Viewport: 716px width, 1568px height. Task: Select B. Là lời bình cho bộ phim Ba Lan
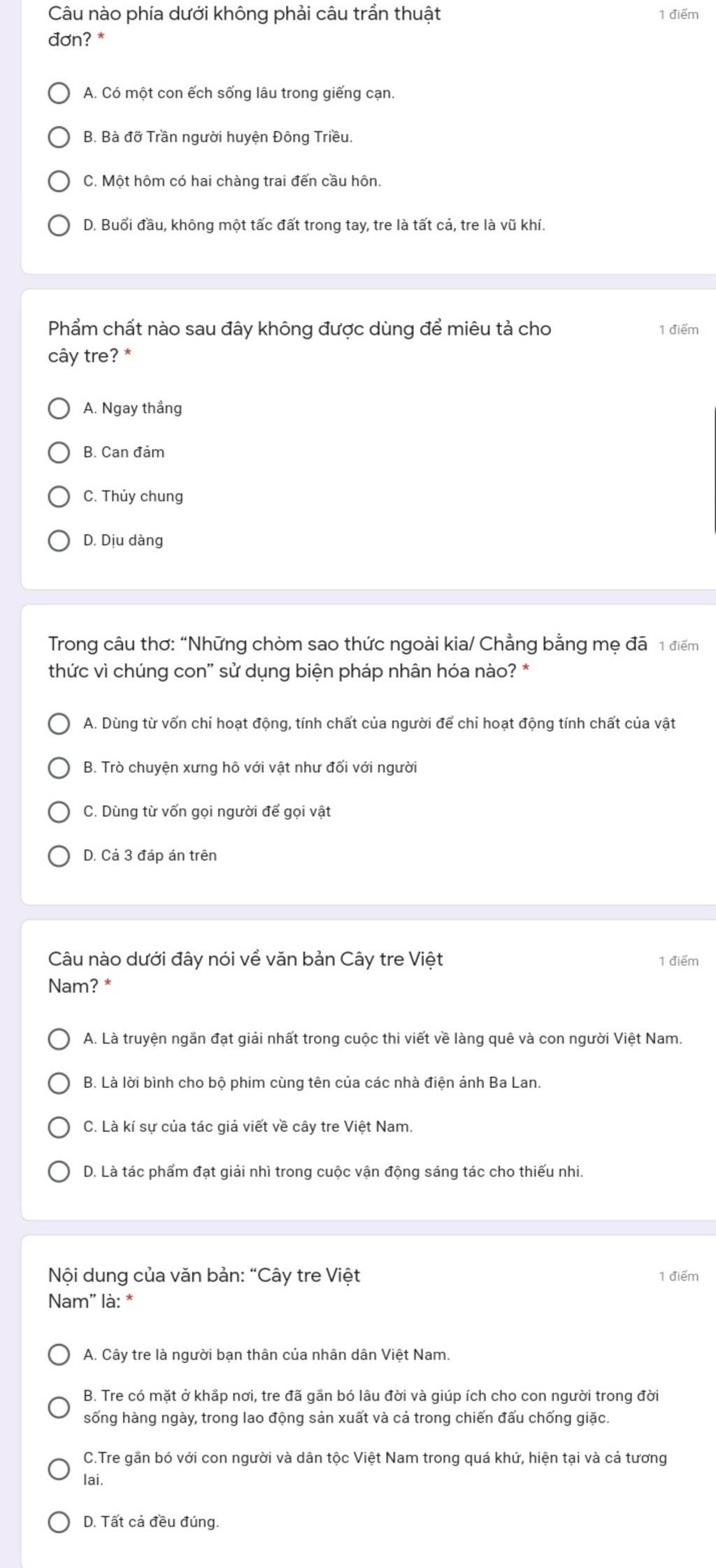click(59, 1082)
